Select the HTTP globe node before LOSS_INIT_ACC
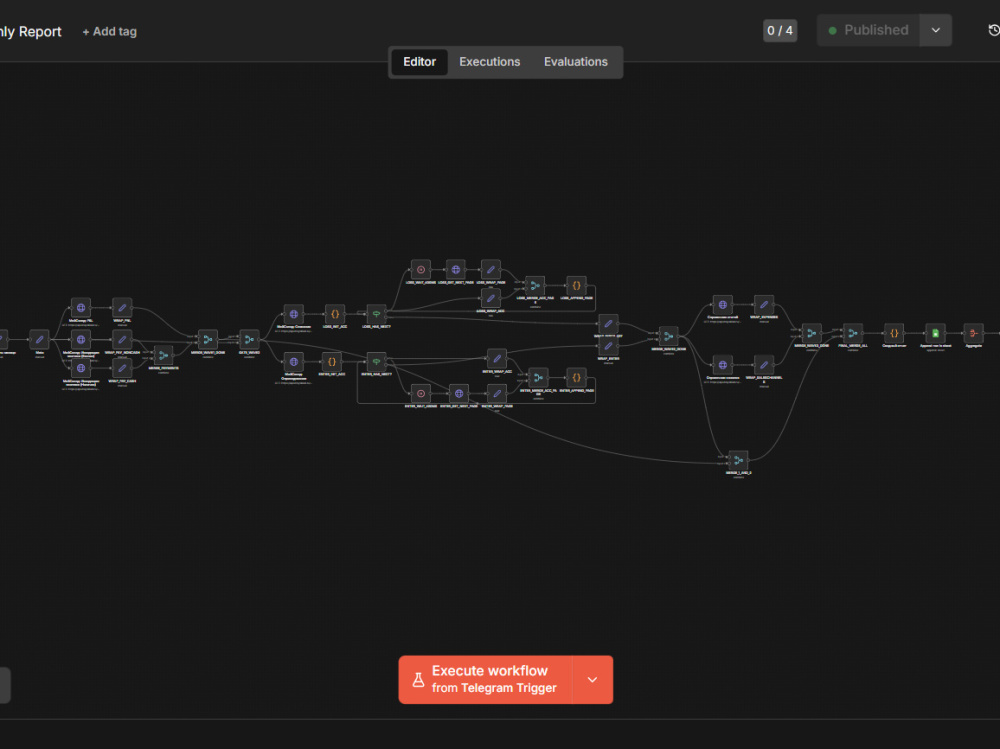The height and width of the screenshot is (749, 1000). [293, 314]
